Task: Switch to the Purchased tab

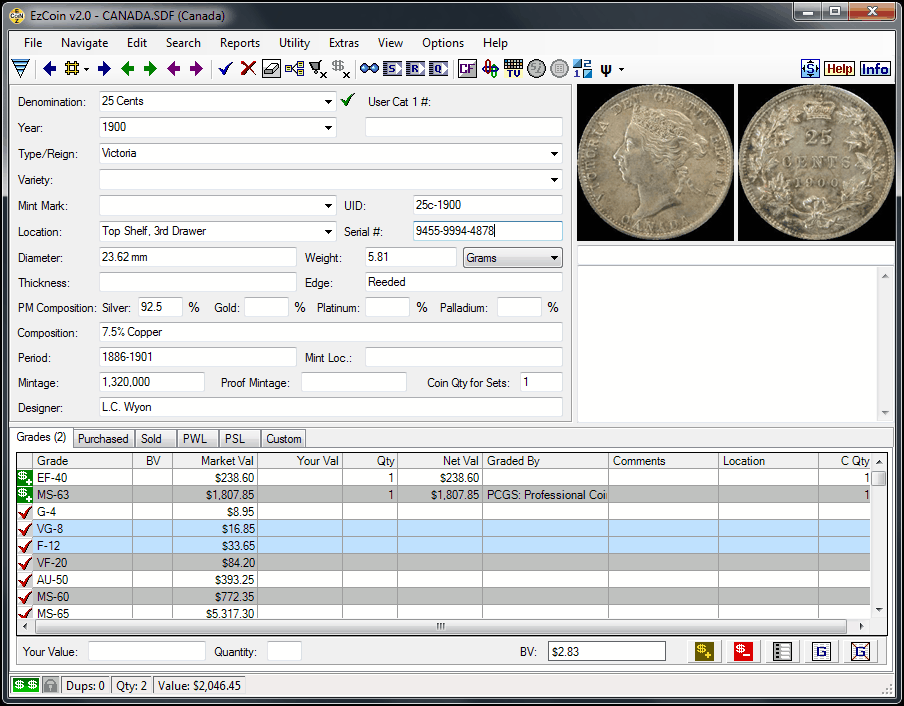Action: (103, 438)
